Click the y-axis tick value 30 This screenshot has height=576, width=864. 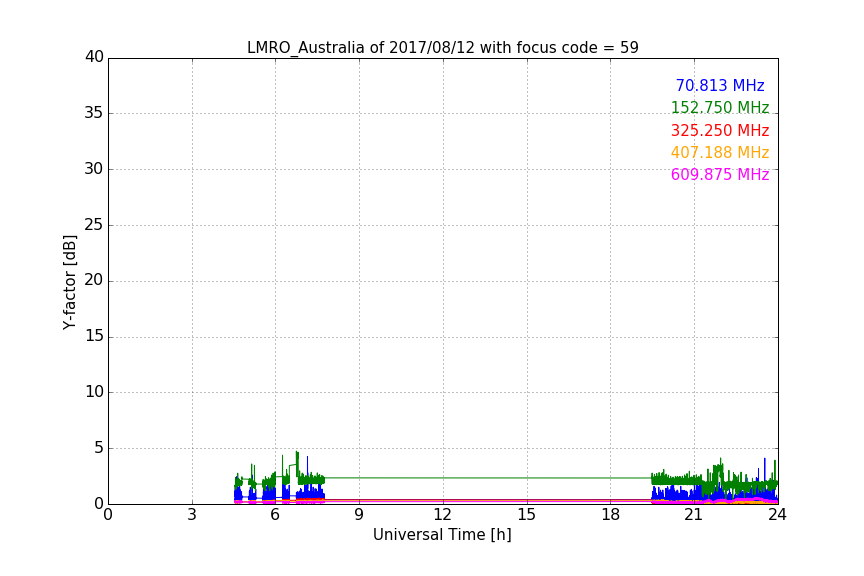point(94,169)
